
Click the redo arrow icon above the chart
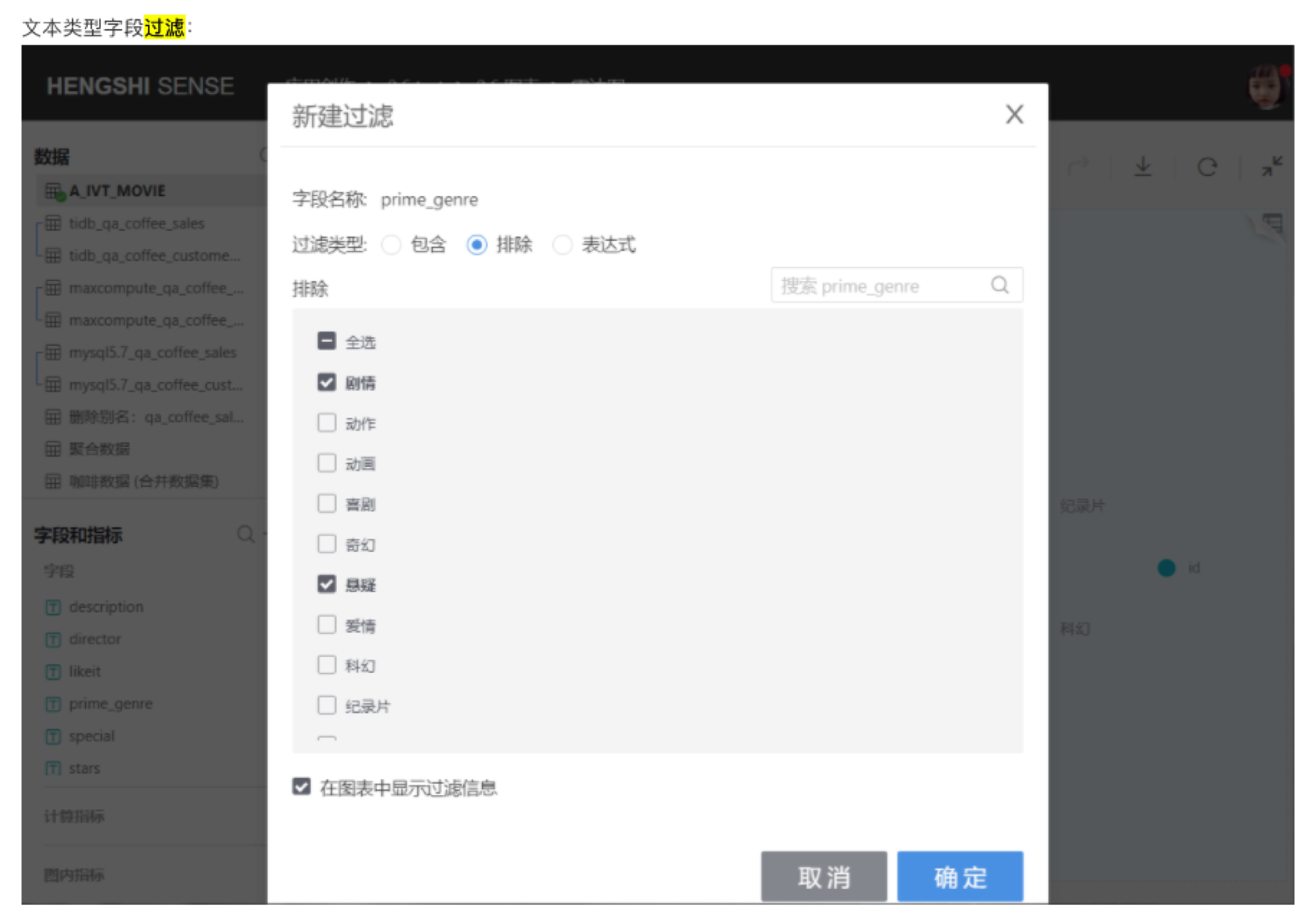coord(1079,167)
